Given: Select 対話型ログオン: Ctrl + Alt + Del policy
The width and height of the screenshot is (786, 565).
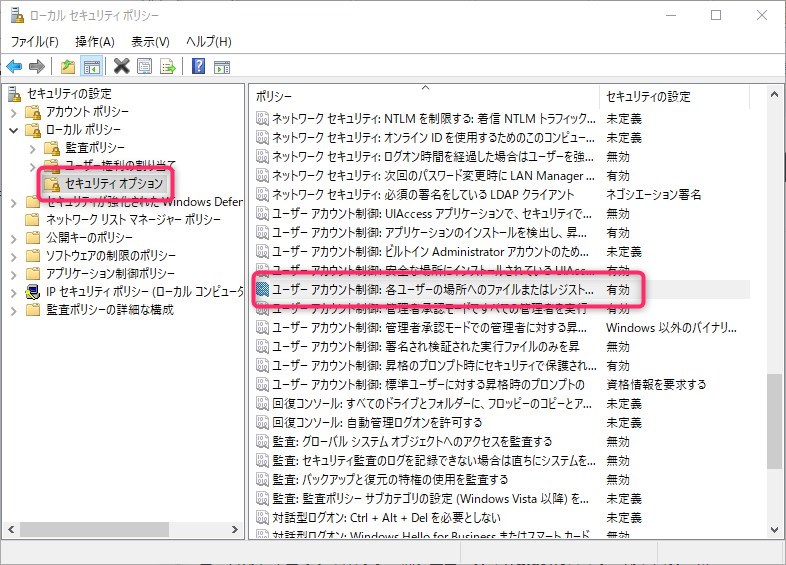Looking at the screenshot, I should [502, 517].
